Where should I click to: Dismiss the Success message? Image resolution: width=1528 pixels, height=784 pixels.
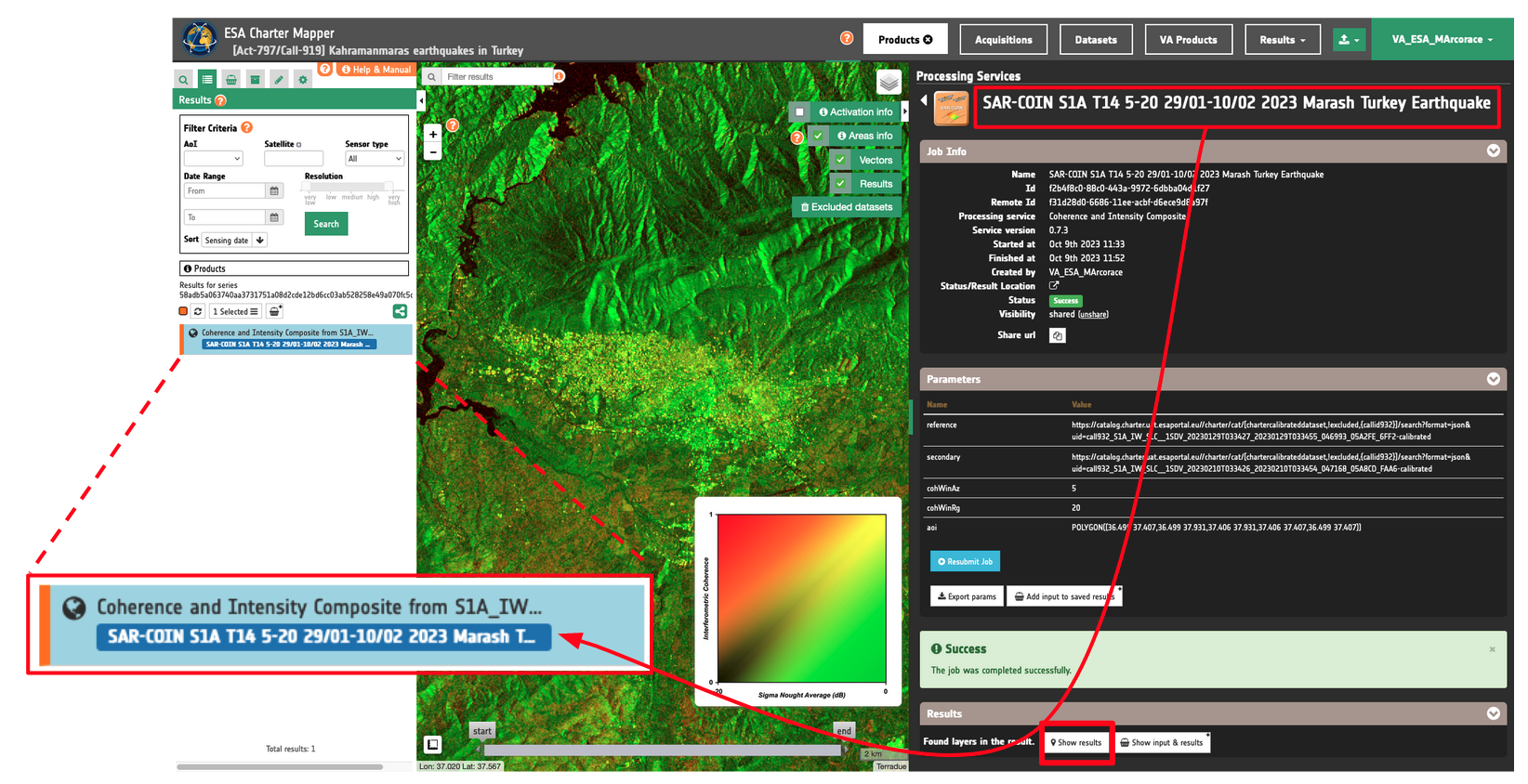pos(1493,649)
